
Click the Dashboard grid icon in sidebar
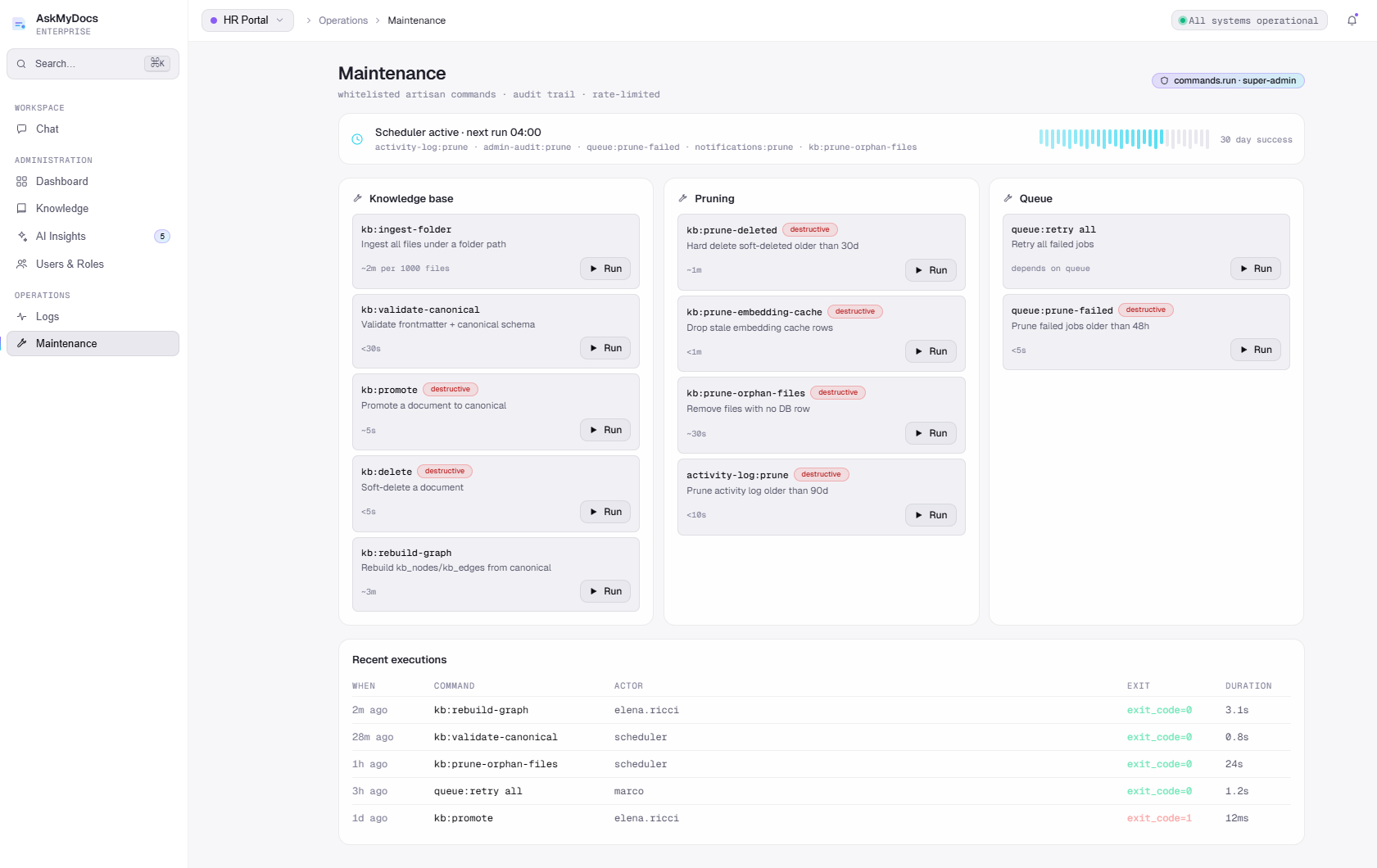click(x=22, y=181)
